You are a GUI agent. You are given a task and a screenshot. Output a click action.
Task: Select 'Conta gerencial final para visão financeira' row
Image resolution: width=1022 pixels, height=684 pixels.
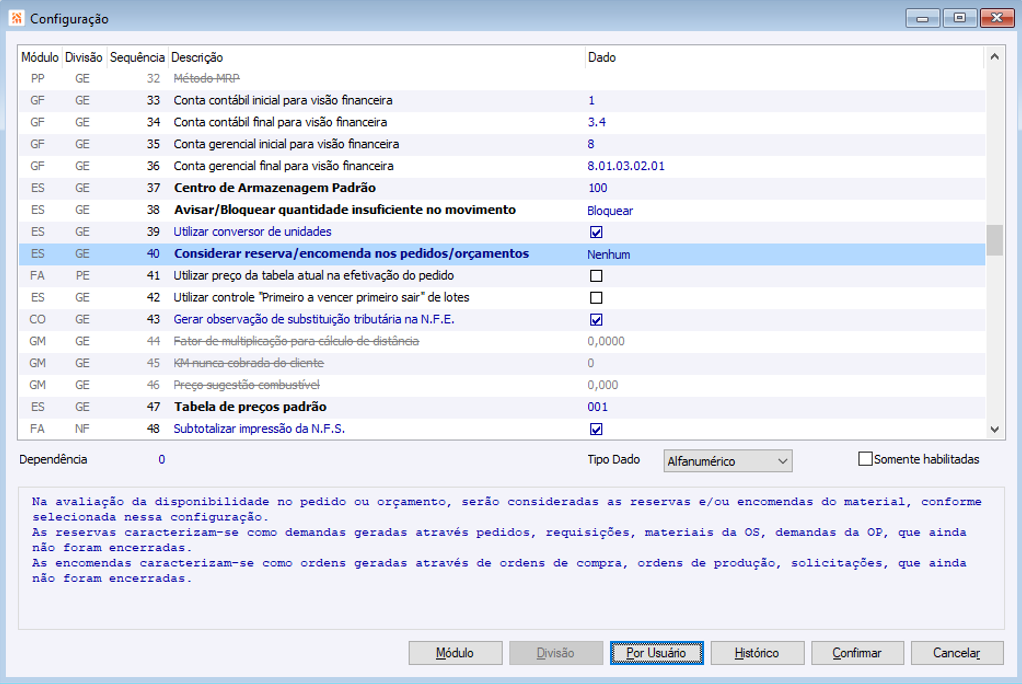[x=502, y=166]
